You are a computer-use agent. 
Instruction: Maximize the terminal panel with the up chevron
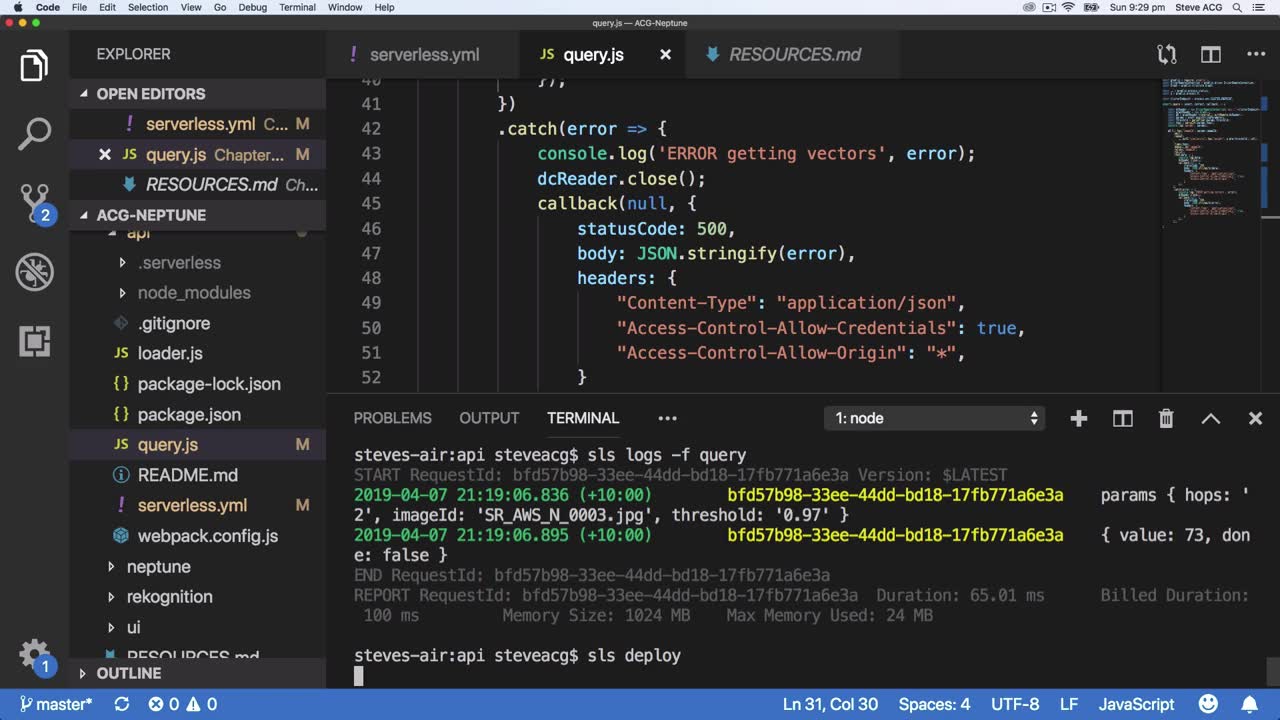pyautogui.click(x=1210, y=419)
